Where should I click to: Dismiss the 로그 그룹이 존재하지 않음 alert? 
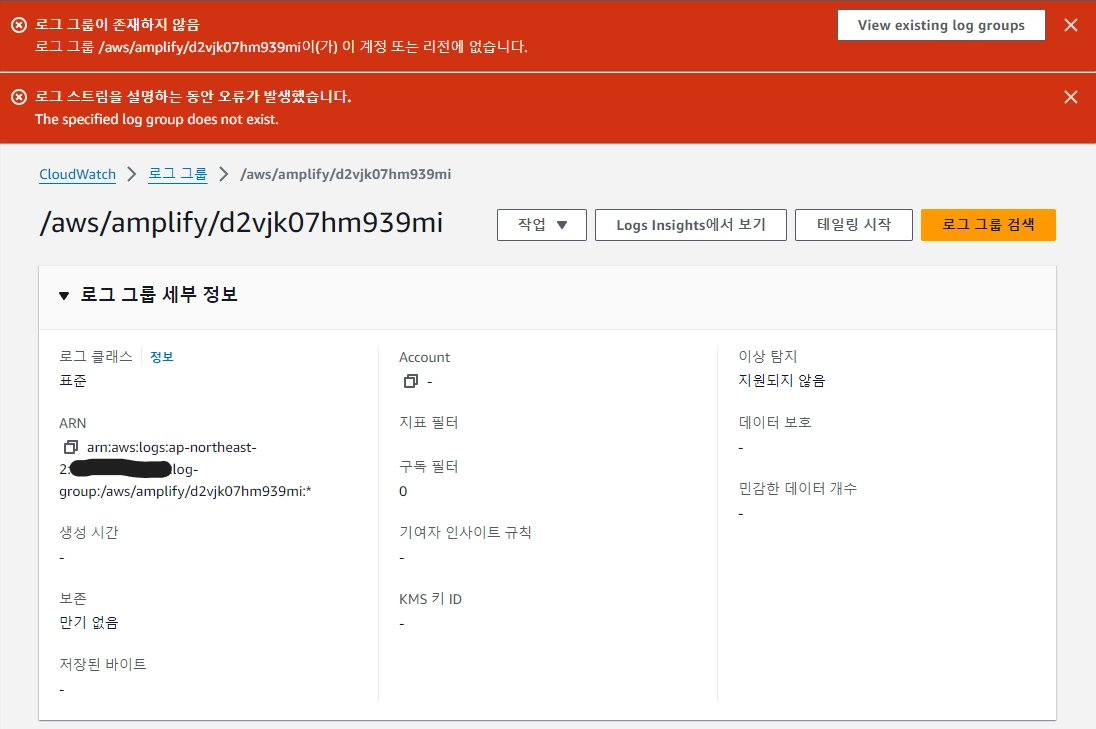1070,25
